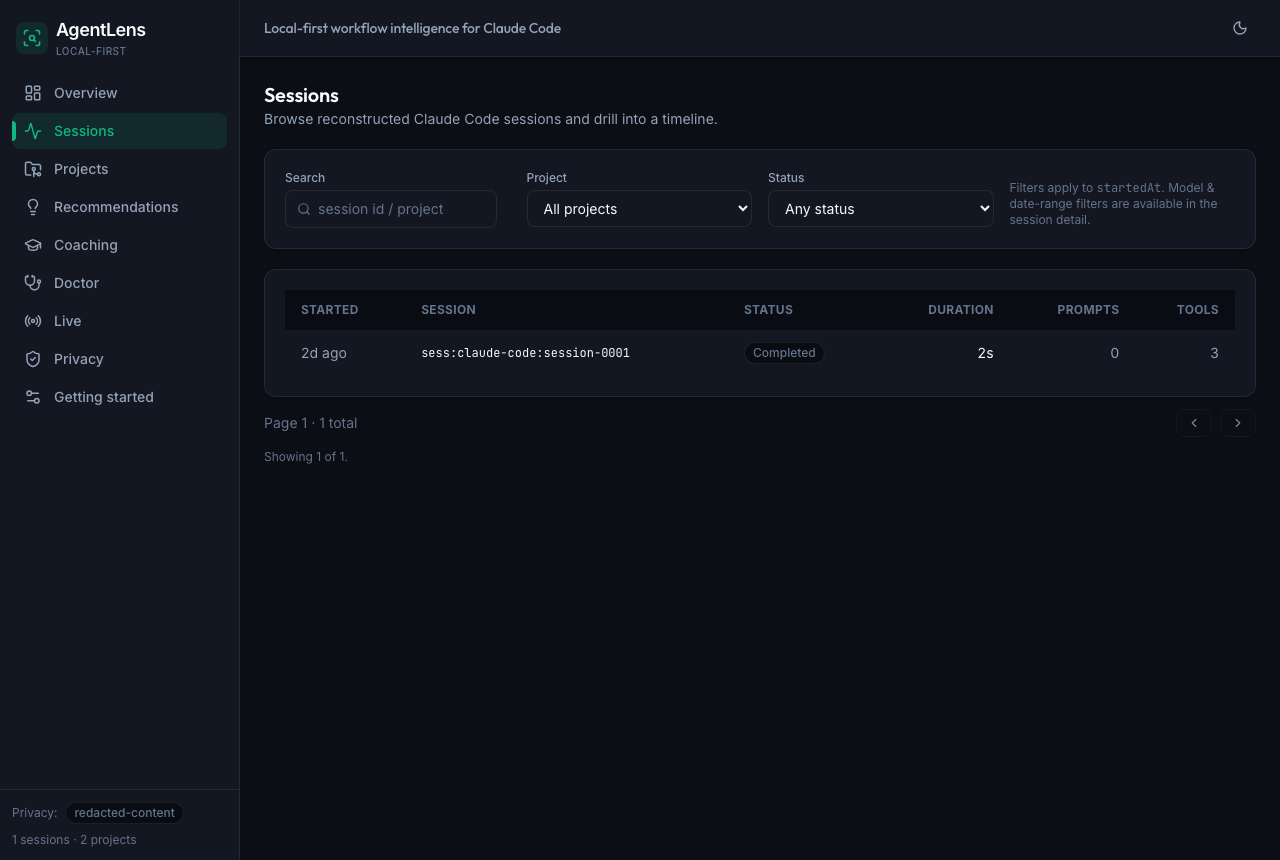Click the STARTED column header

[329, 310]
